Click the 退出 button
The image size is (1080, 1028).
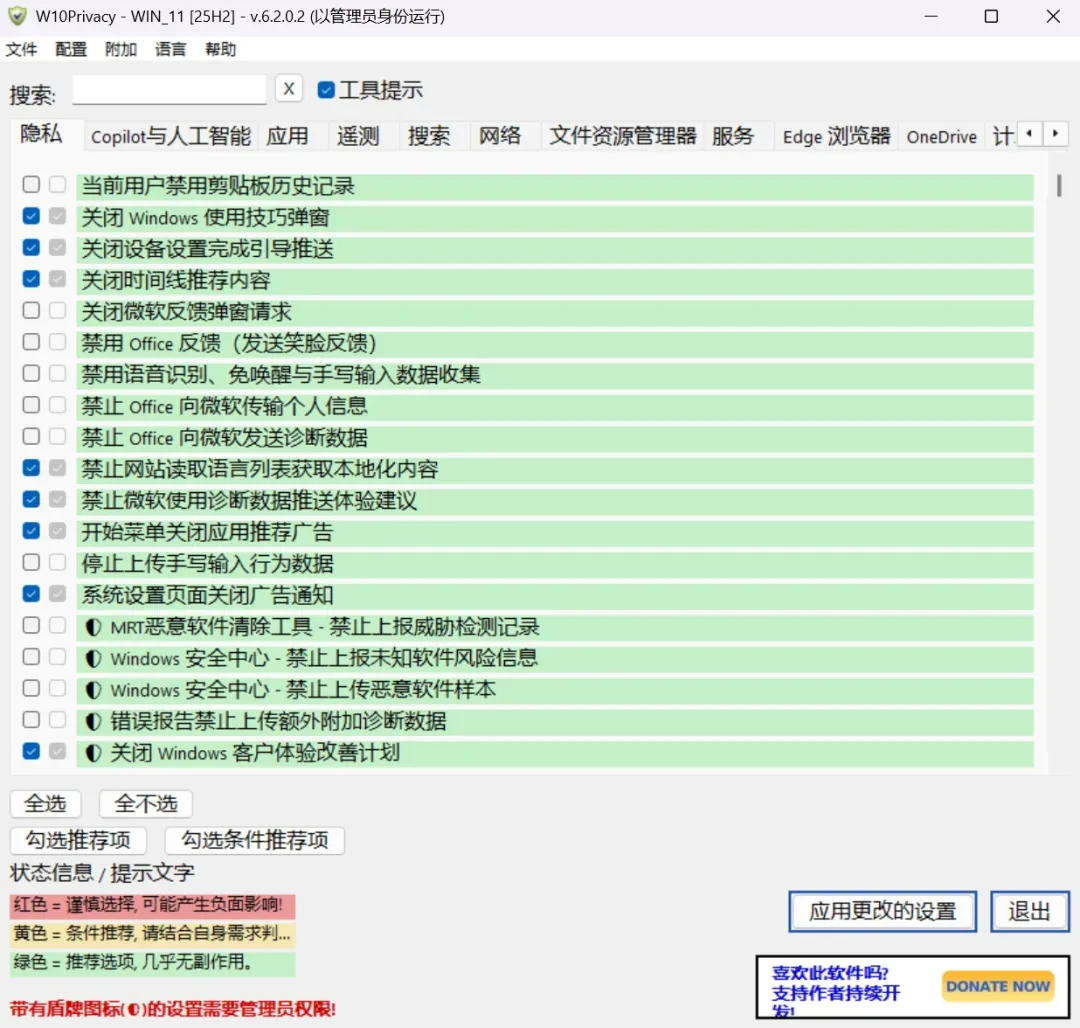coord(1030,912)
